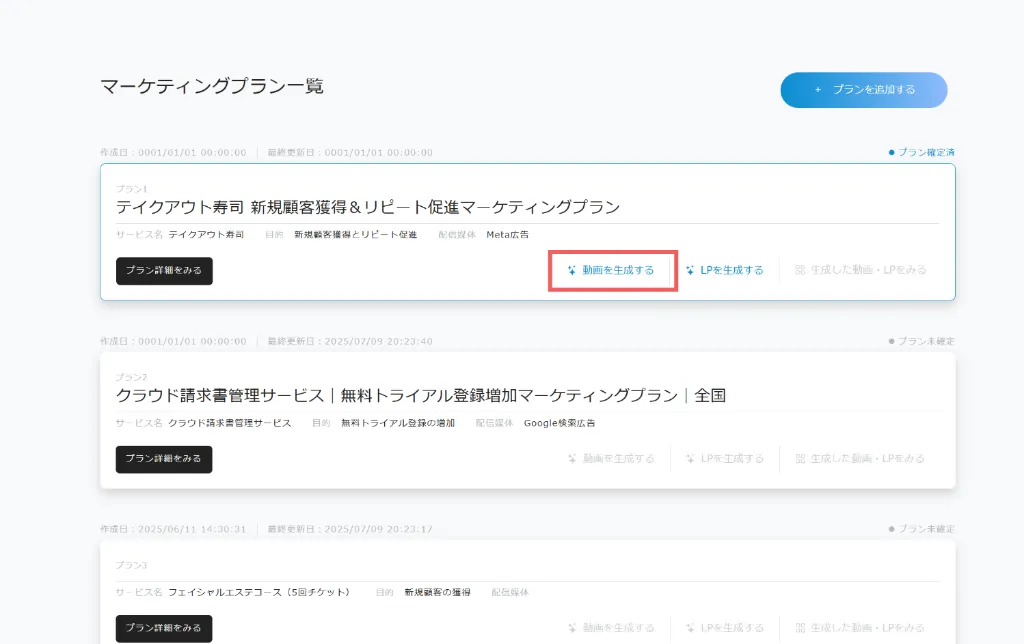Screen dimensions: 1024x644
Task: Click the 動画を生成する sparkle icon for クラウド請求書管理サービス
Action: coord(572,459)
